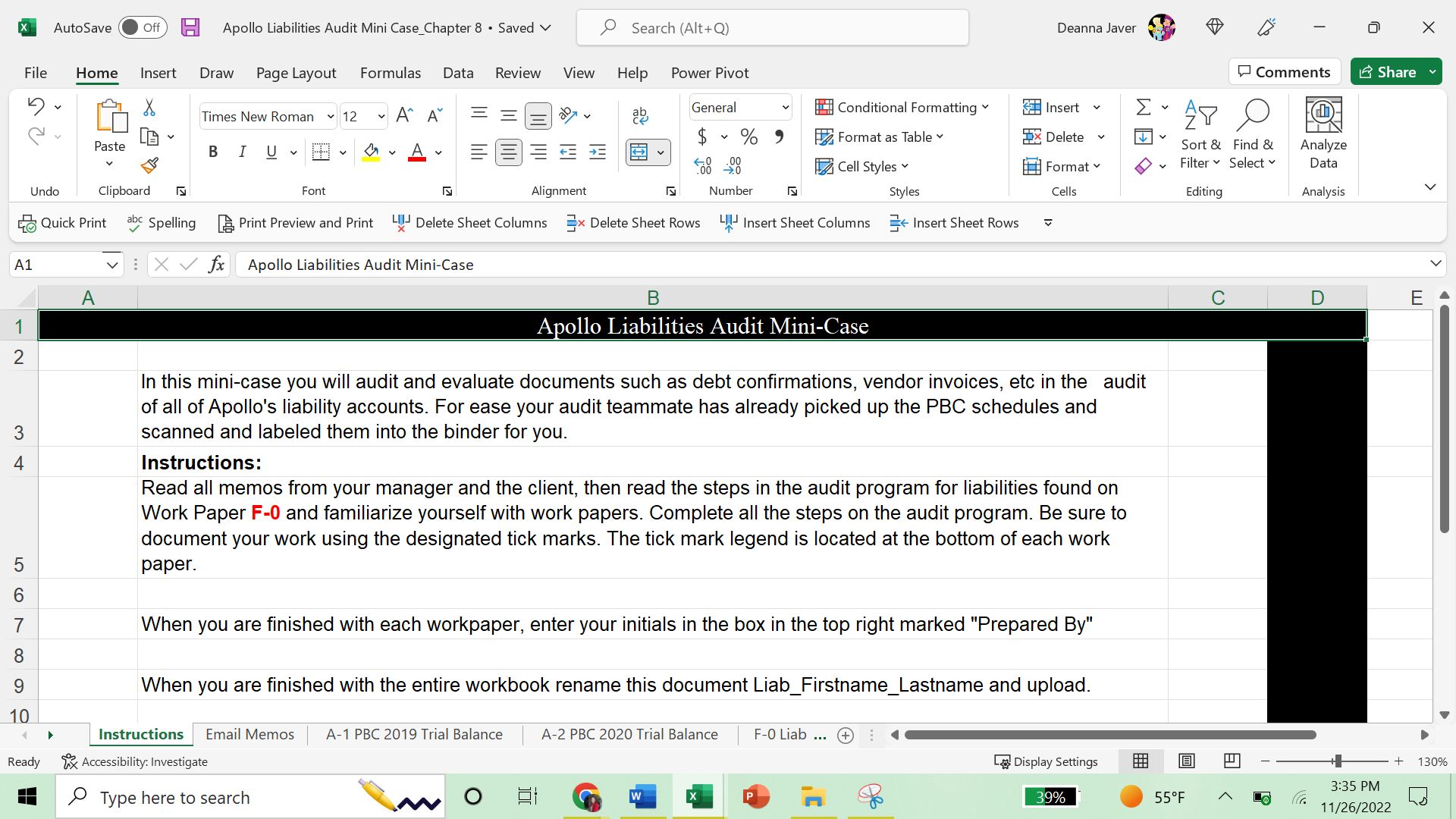
Task: Open Conditional Formatting options
Action: coord(902,107)
